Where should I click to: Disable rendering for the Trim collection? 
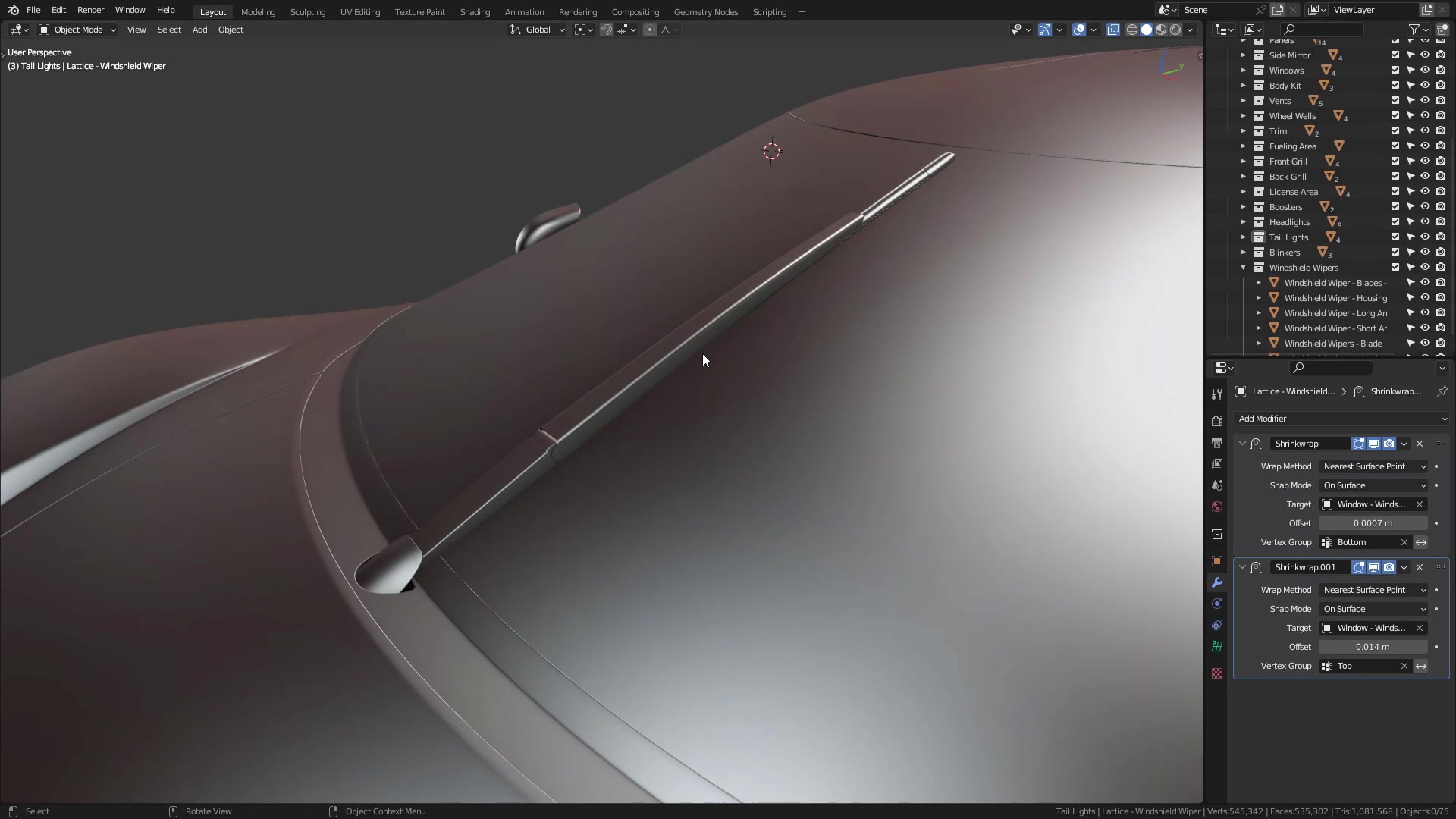[x=1440, y=131]
